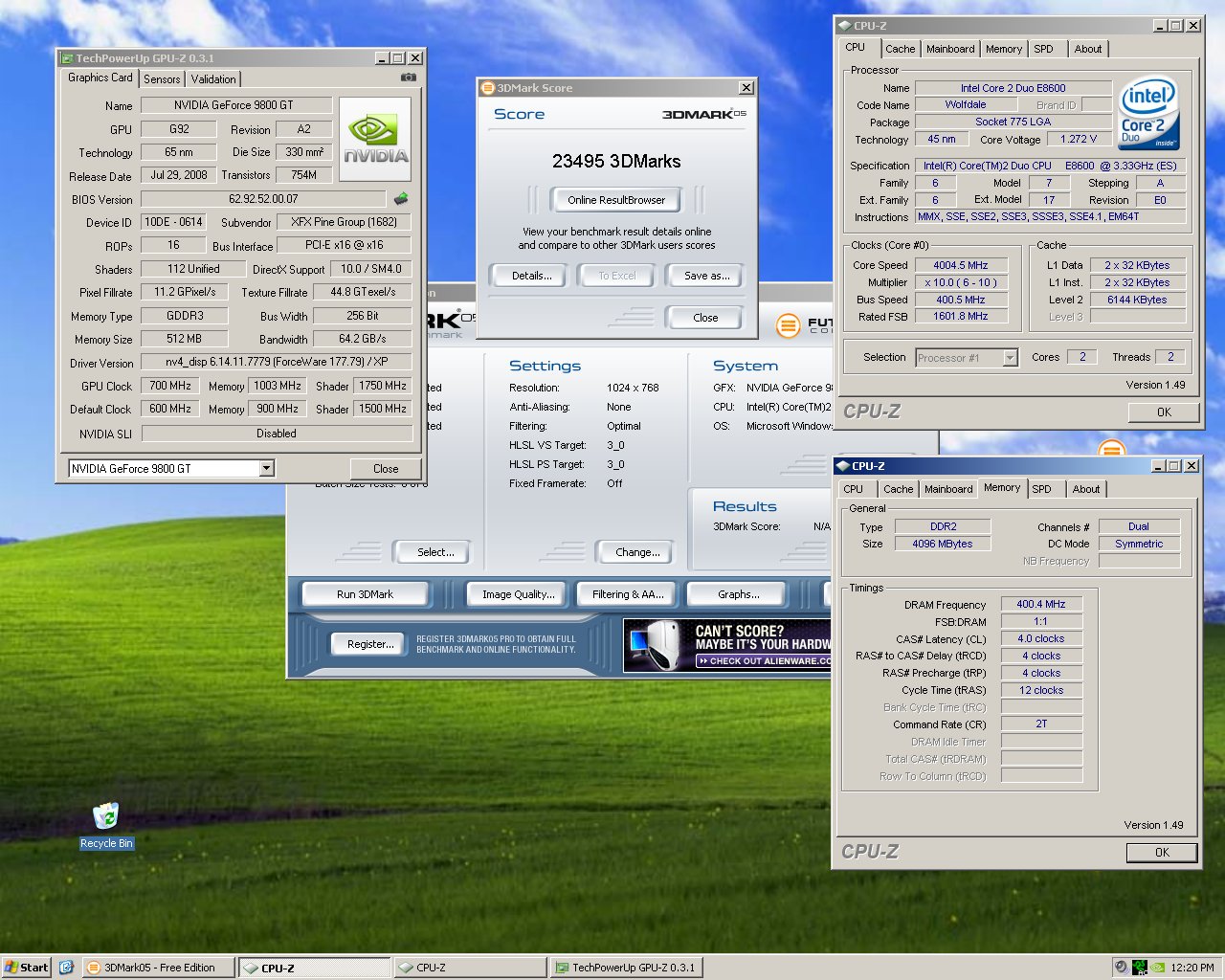This screenshot has width=1225, height=980.
Task: Click the NVIDIA tray icon in system tray
Action: 1158,968
